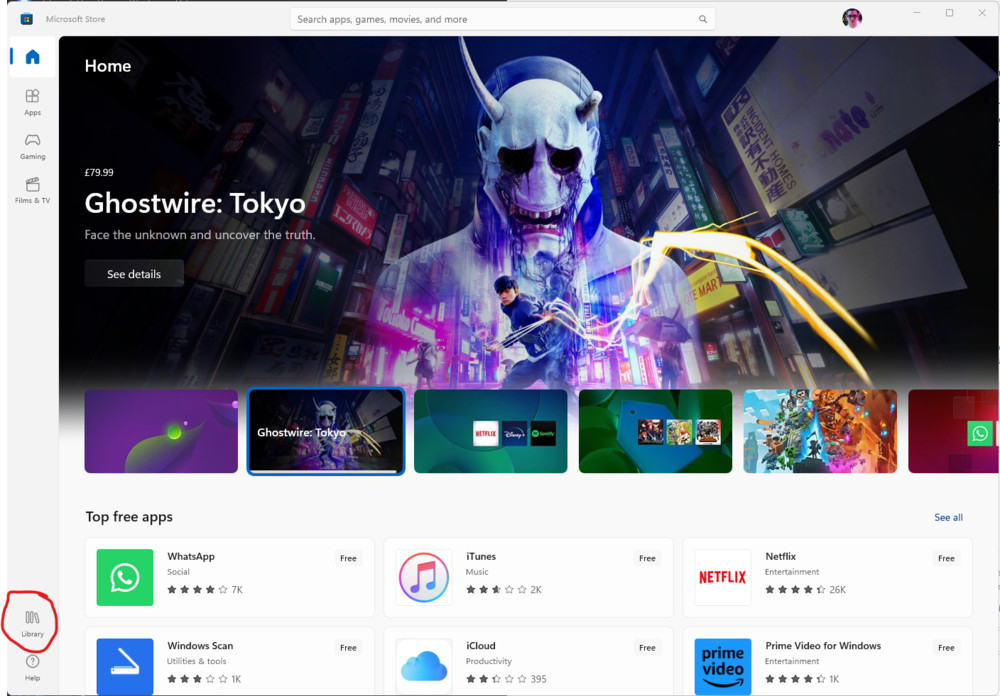This screenshot has height=696, width=1000.
Task: Open the Windows Scan app icon
Action: coord(125,667)
